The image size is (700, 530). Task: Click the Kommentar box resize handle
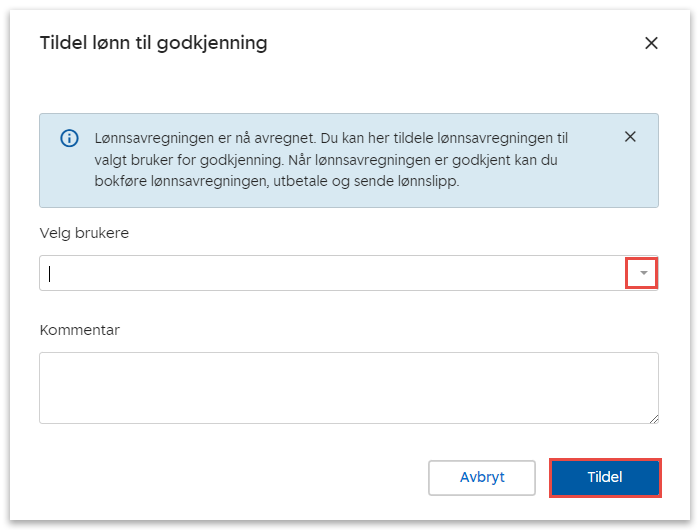pyautogui.click(x=654, y=419)
